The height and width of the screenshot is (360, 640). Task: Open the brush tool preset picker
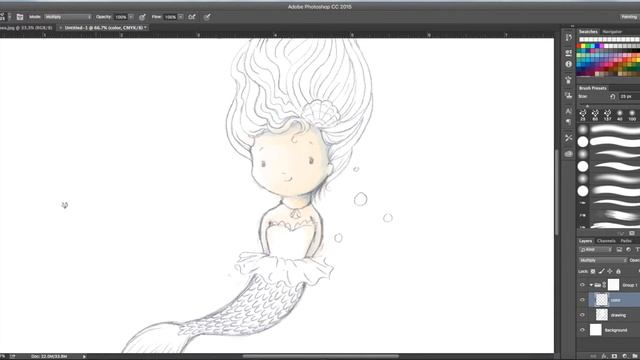(3, 17)
